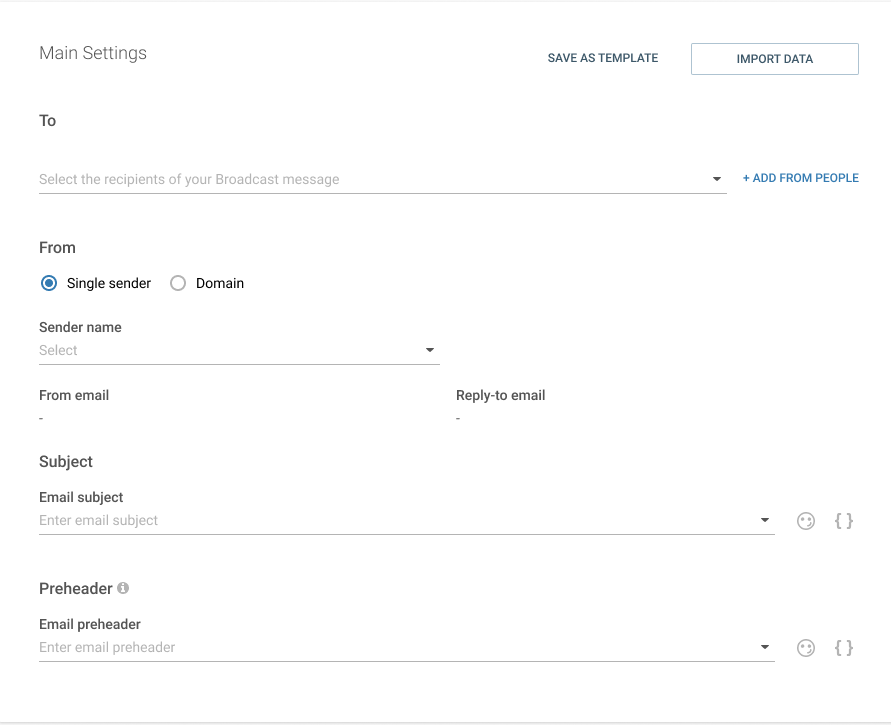Click the Reply-to email label

click(x=500, y=395)
